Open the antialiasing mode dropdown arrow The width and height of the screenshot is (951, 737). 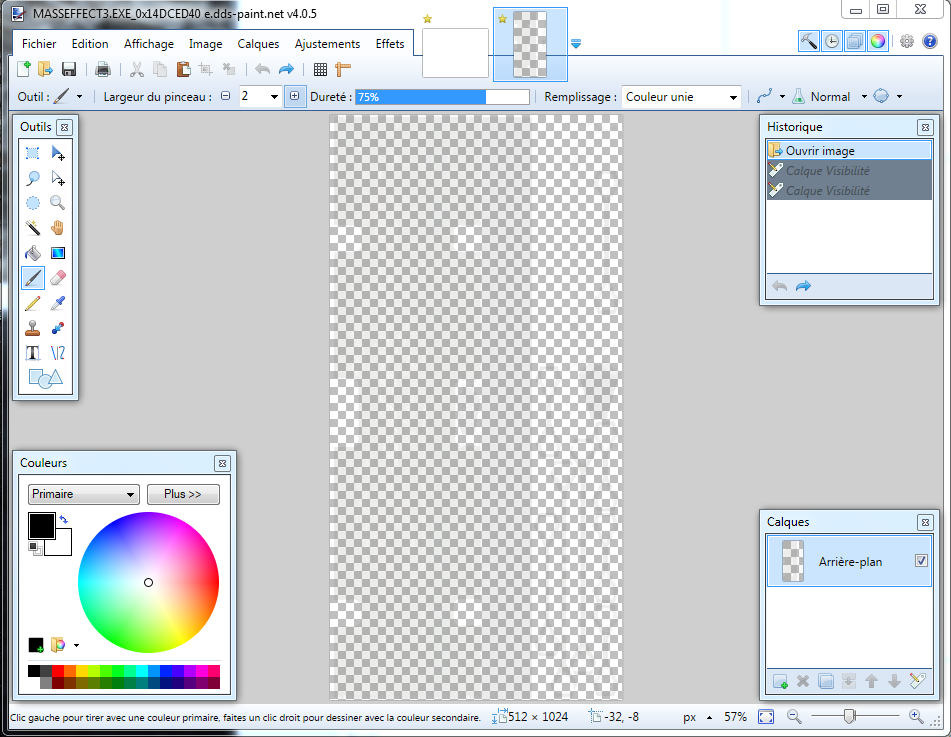782,96
